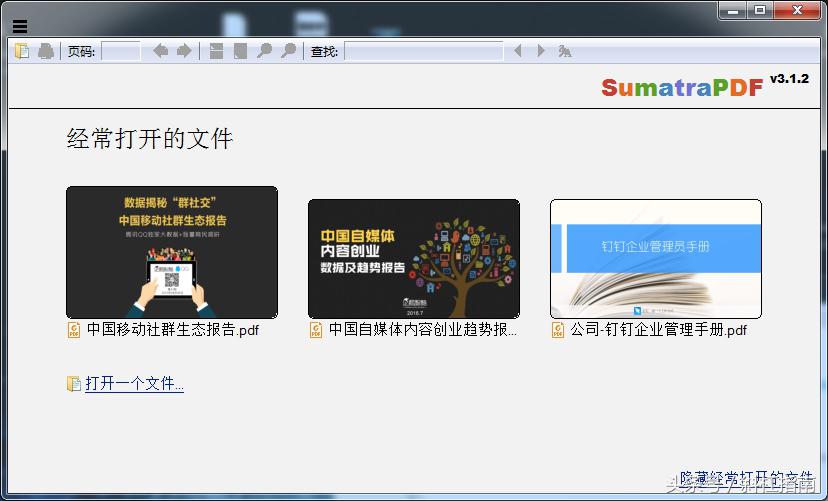The height and width of the screenshot is (501, 828).
Task: Go to previous page arrow
Action: pyautogui.click(x=161, y=51)
